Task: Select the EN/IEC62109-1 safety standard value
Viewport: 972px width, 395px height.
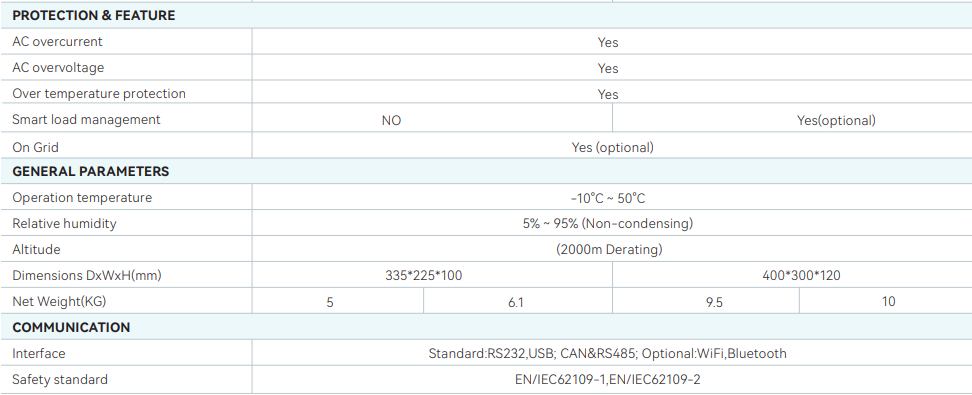Action: 560,379
